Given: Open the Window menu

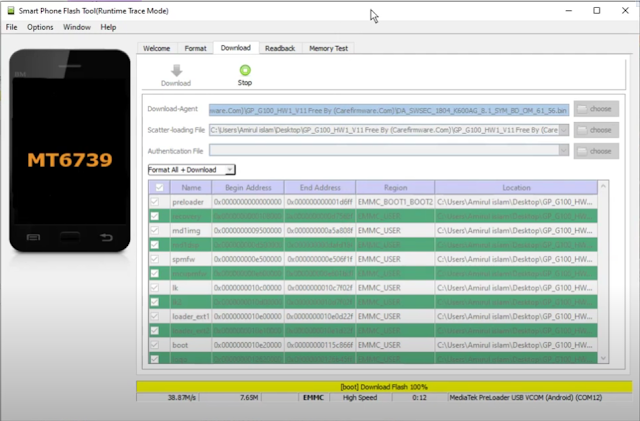Looking at the screenshot, I should pyautogui.click(x=77, y=27).
